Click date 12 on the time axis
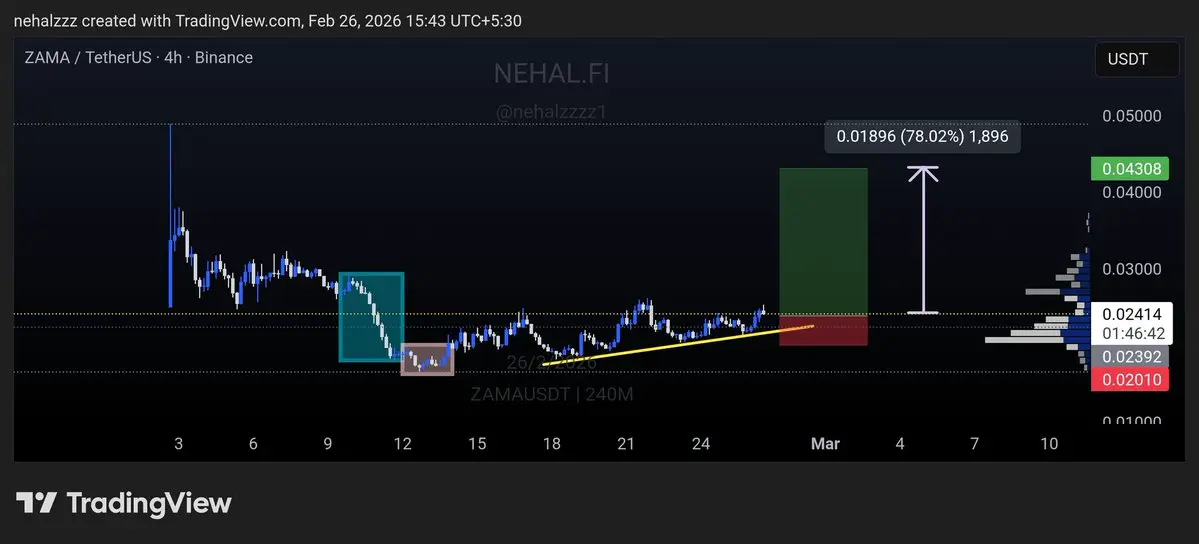 (x=402, y=444)
